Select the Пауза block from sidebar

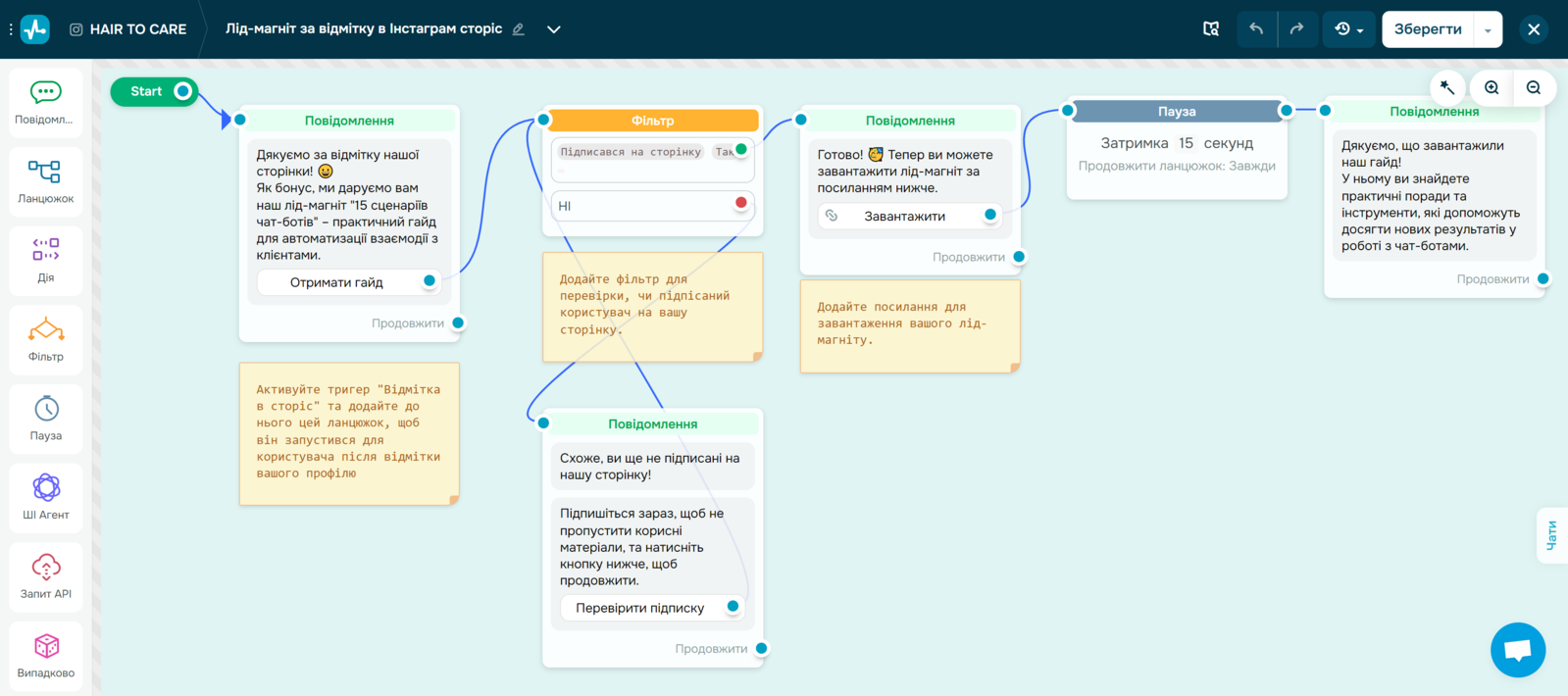[x=45, y=419]
